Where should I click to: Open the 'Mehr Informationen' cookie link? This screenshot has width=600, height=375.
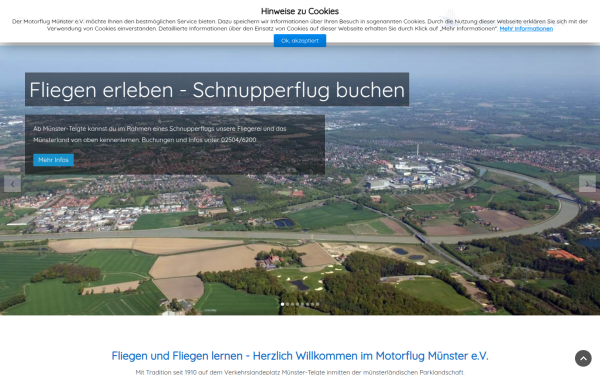[526, 29]
